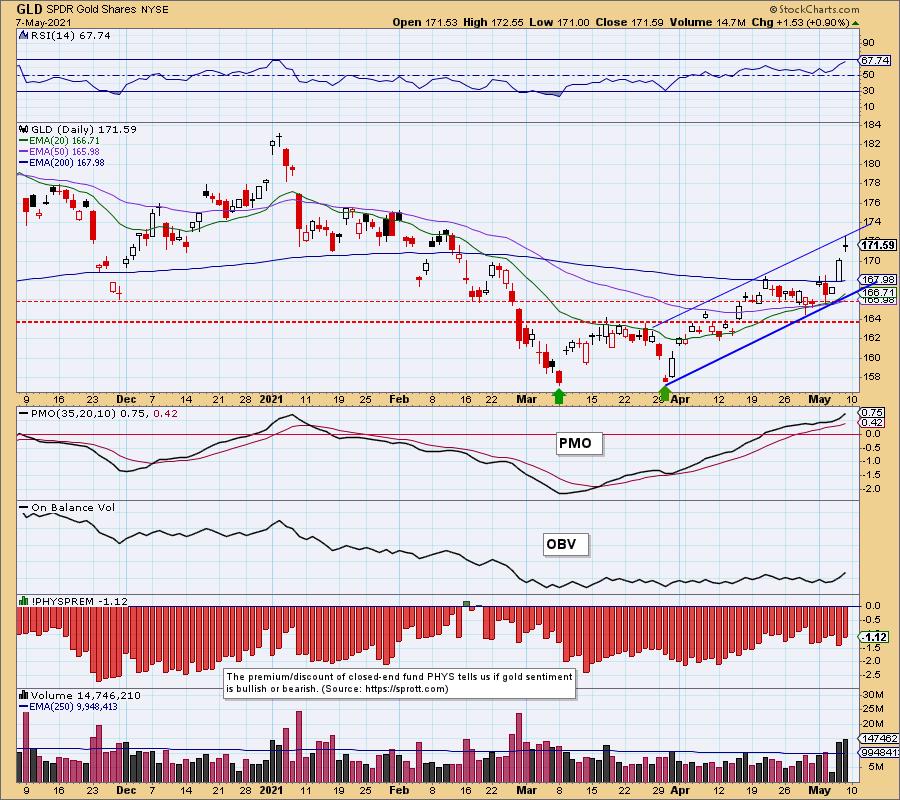Click the 166.71 EMA price tag on right axis
This screenshot has height=800, width=900.
point(878,292)
